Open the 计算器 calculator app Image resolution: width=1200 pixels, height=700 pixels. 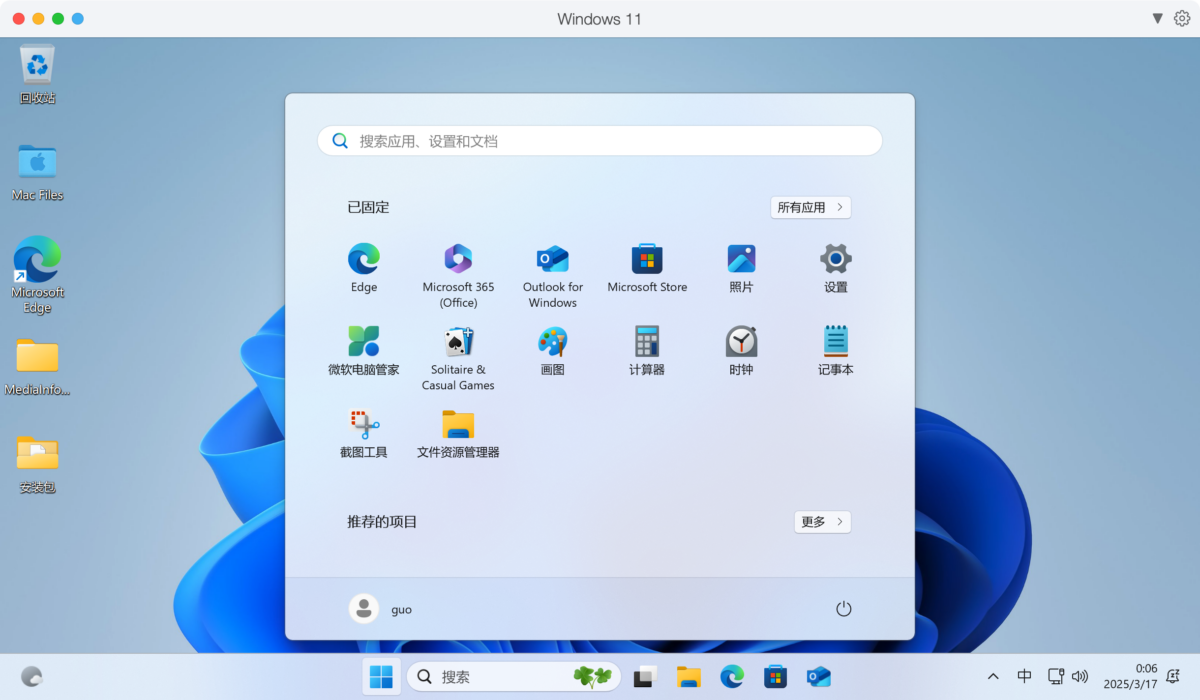647,351
